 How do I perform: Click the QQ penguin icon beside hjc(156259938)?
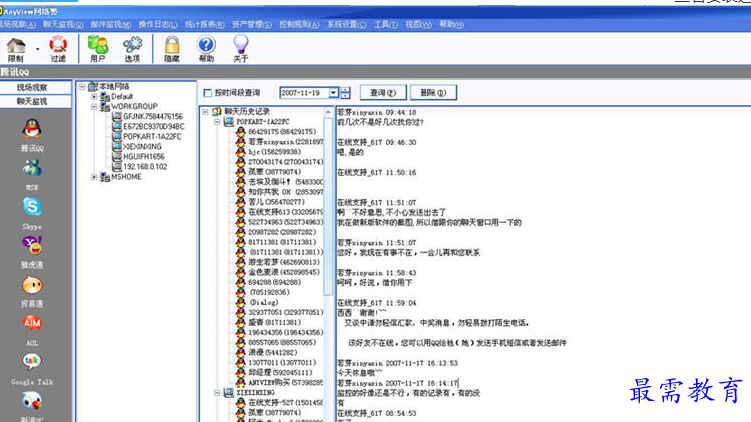click(x=241, y=151)
